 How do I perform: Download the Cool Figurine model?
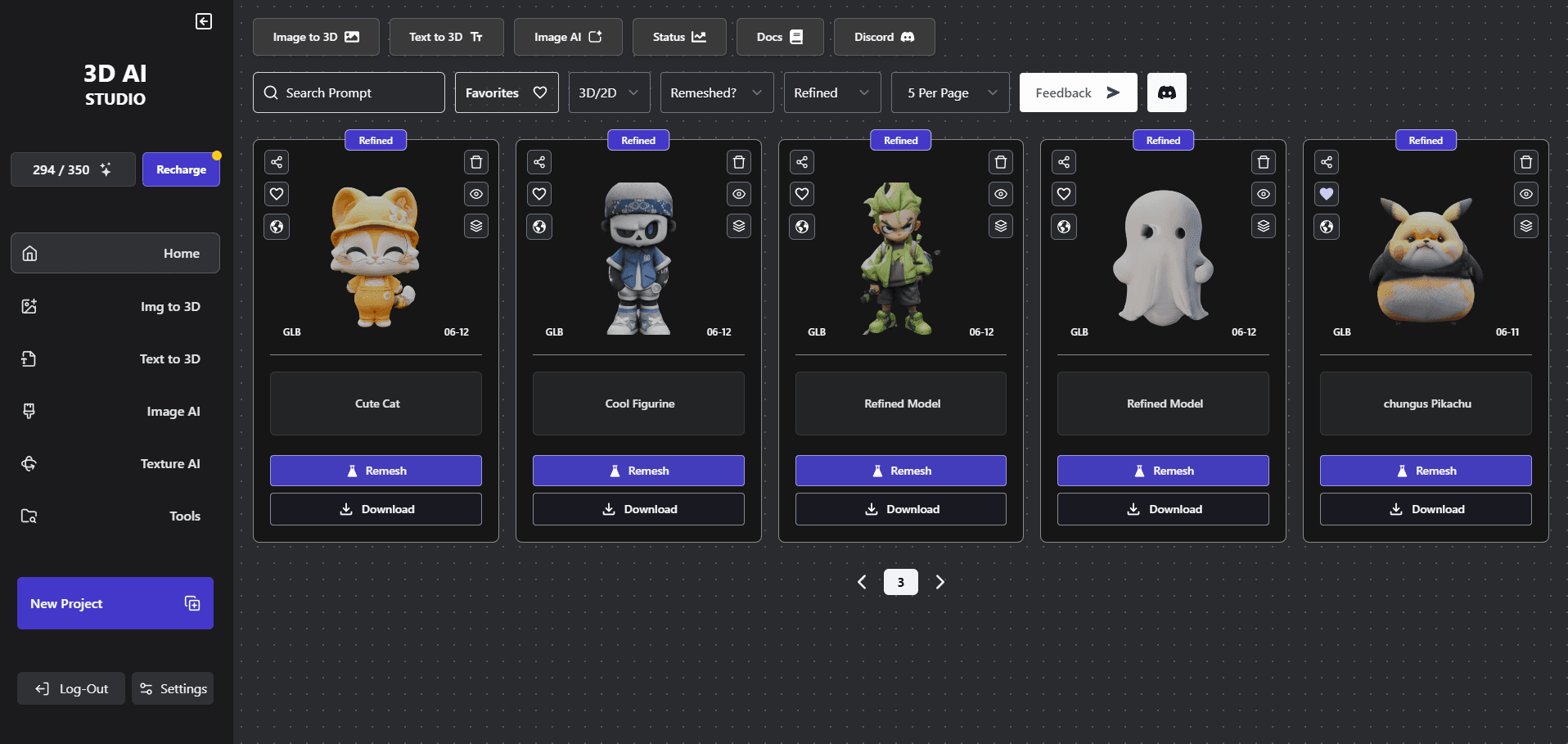638,509
